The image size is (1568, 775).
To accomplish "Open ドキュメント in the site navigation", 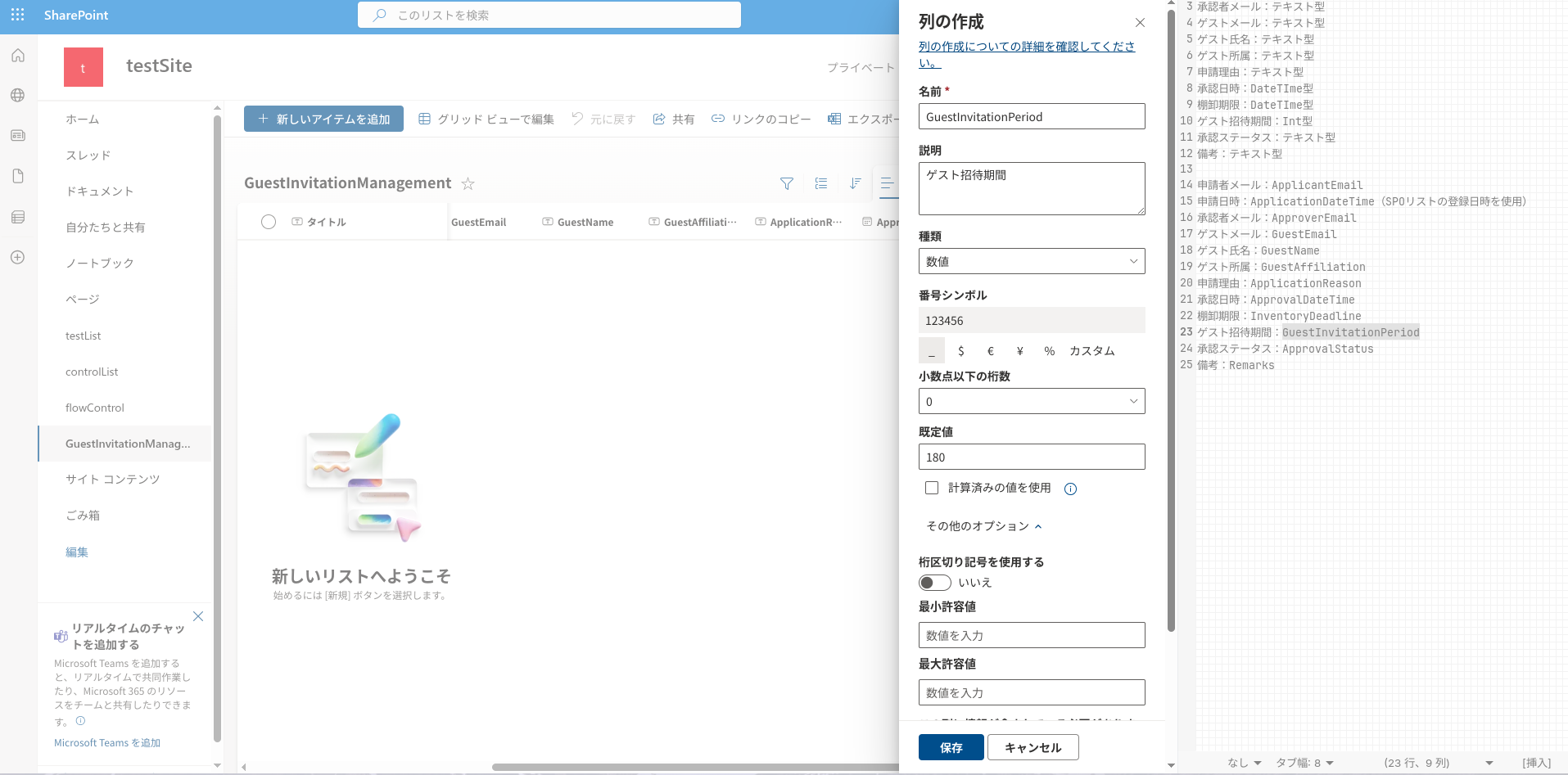I will [99, 191].
